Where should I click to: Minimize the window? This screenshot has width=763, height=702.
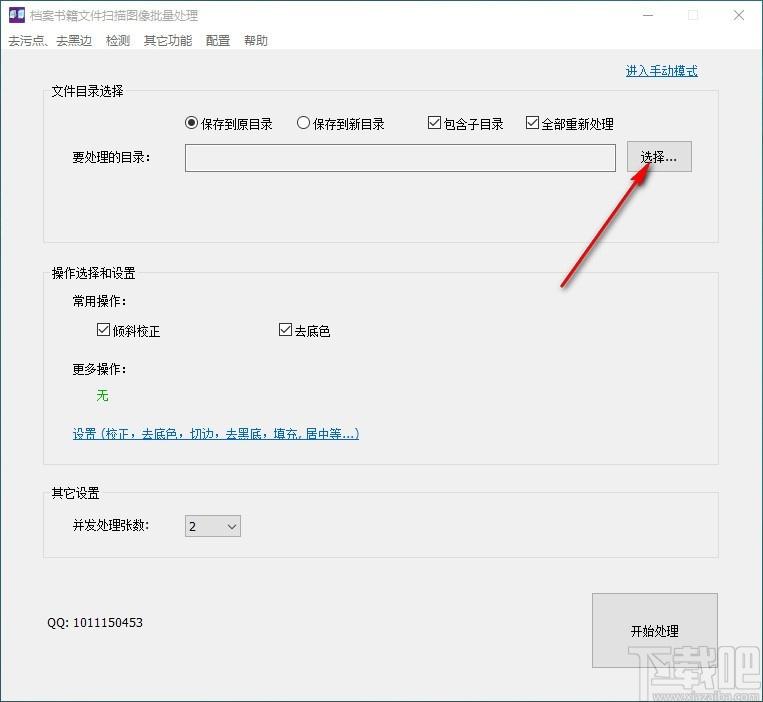[648, 16]
